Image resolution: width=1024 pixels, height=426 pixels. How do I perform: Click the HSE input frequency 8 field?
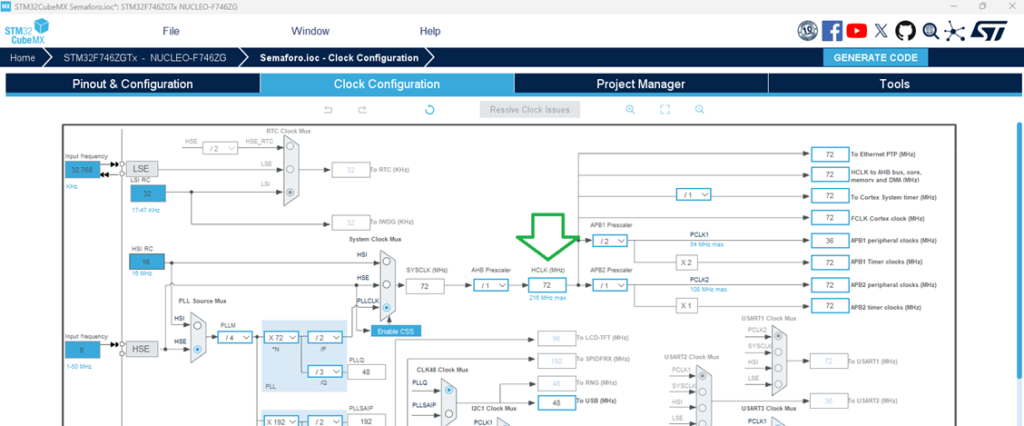tap(82, 350)
